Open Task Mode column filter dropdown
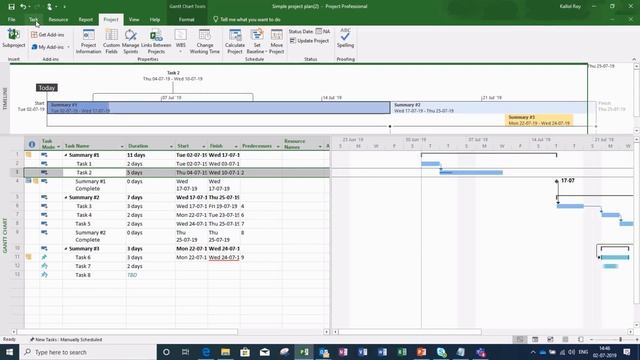The image size is (640, 360). click(58, 147)
